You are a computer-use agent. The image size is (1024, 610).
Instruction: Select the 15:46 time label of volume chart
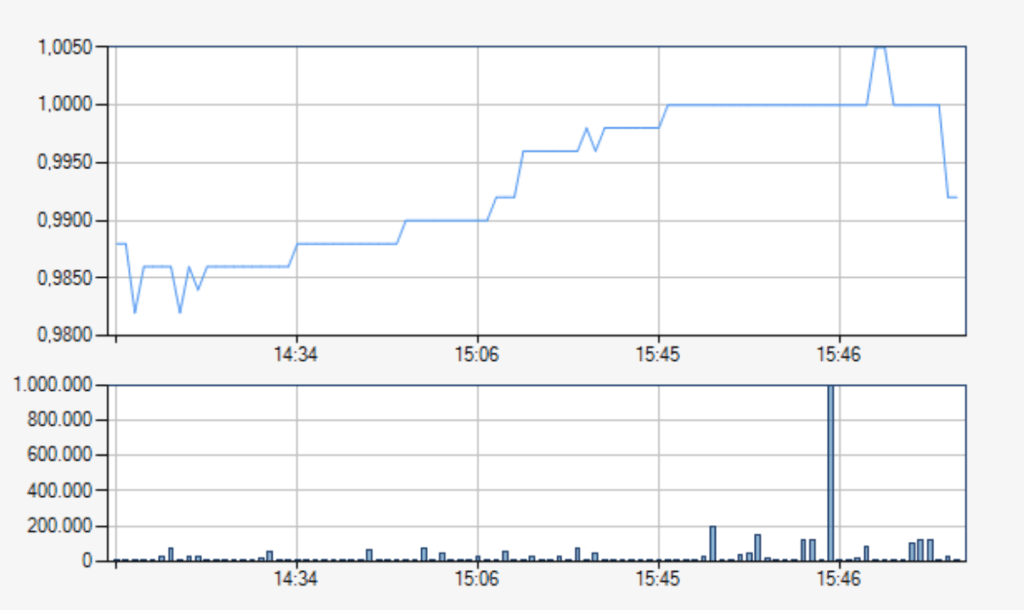pyautogui.click(x=839, y=579)
